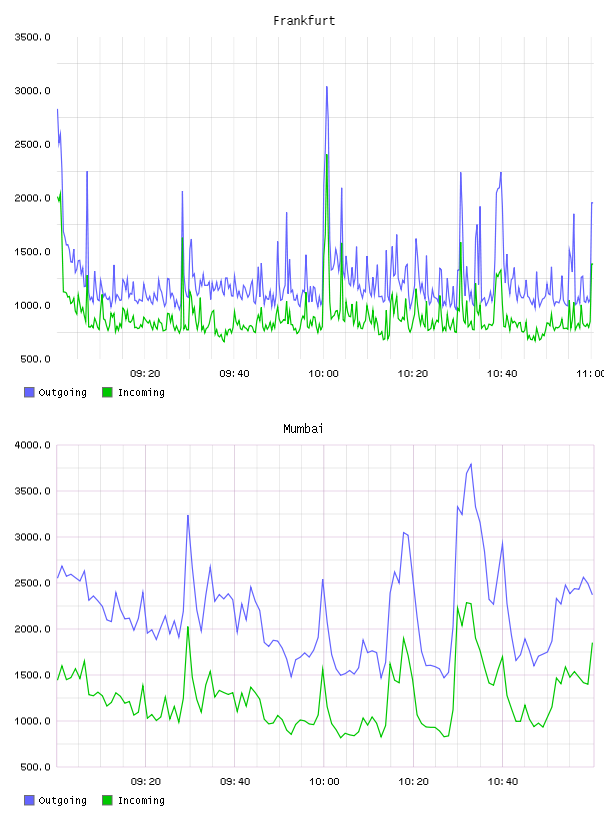Click the Outgoing color swatch in Frankfurt legend

pyautogui.click(x=29, y=392)
